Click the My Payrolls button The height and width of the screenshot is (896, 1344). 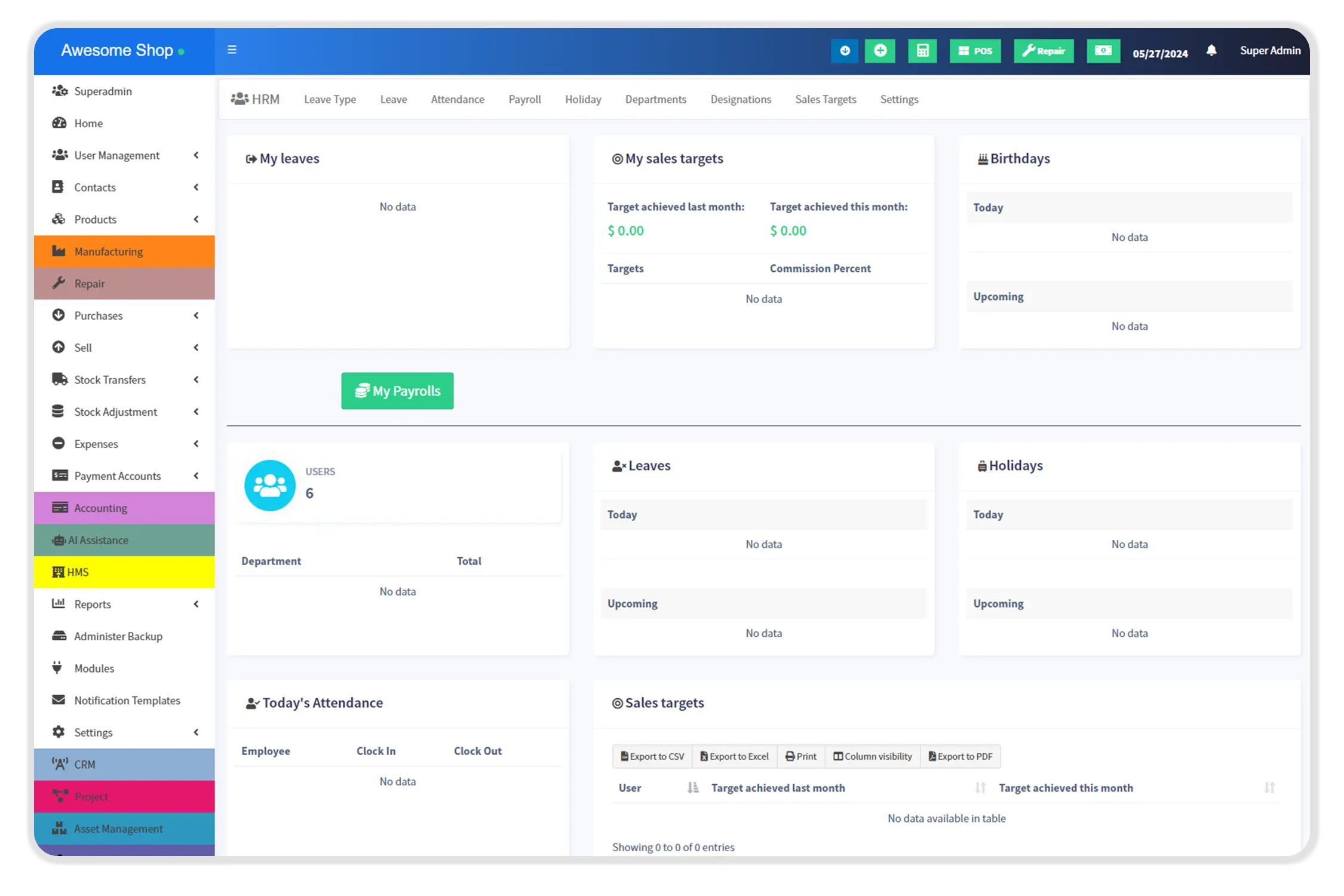(397, 391)
